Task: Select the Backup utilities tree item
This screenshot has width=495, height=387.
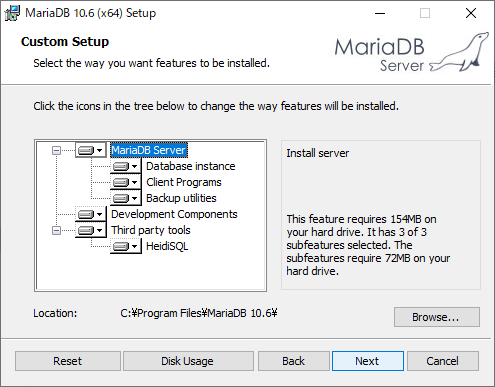Action: pyautogui.click(x=181, y=198)
